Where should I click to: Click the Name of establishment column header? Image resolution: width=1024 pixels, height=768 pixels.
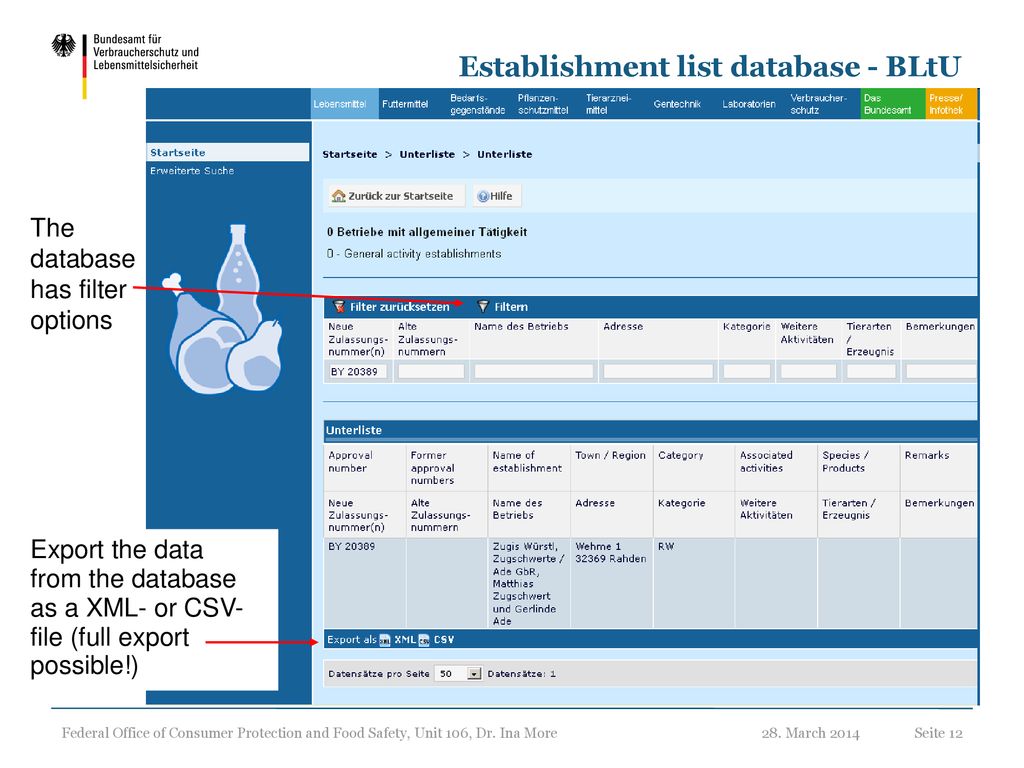529,468
